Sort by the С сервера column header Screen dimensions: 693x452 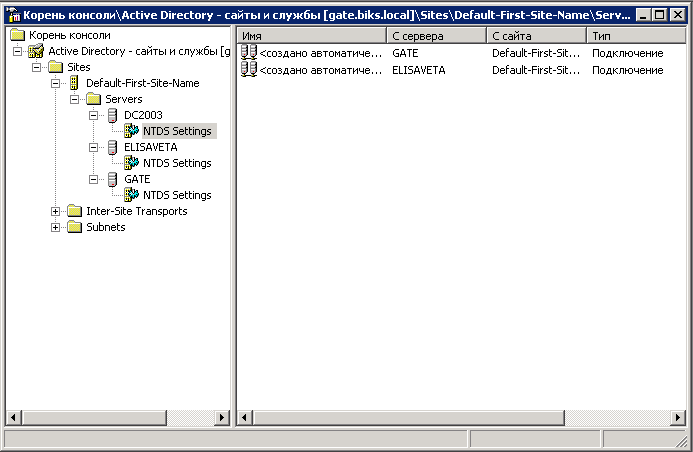(x=436, y=36)
